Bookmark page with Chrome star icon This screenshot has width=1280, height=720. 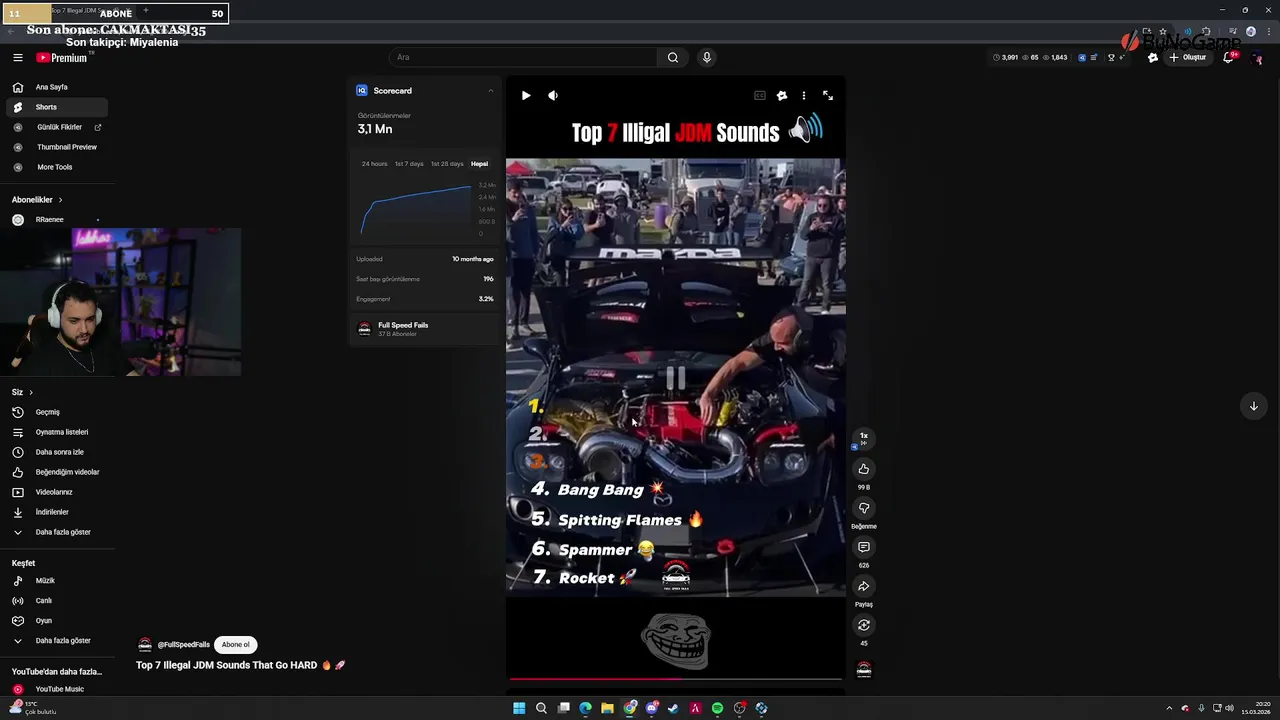[x=1162, y=32]
